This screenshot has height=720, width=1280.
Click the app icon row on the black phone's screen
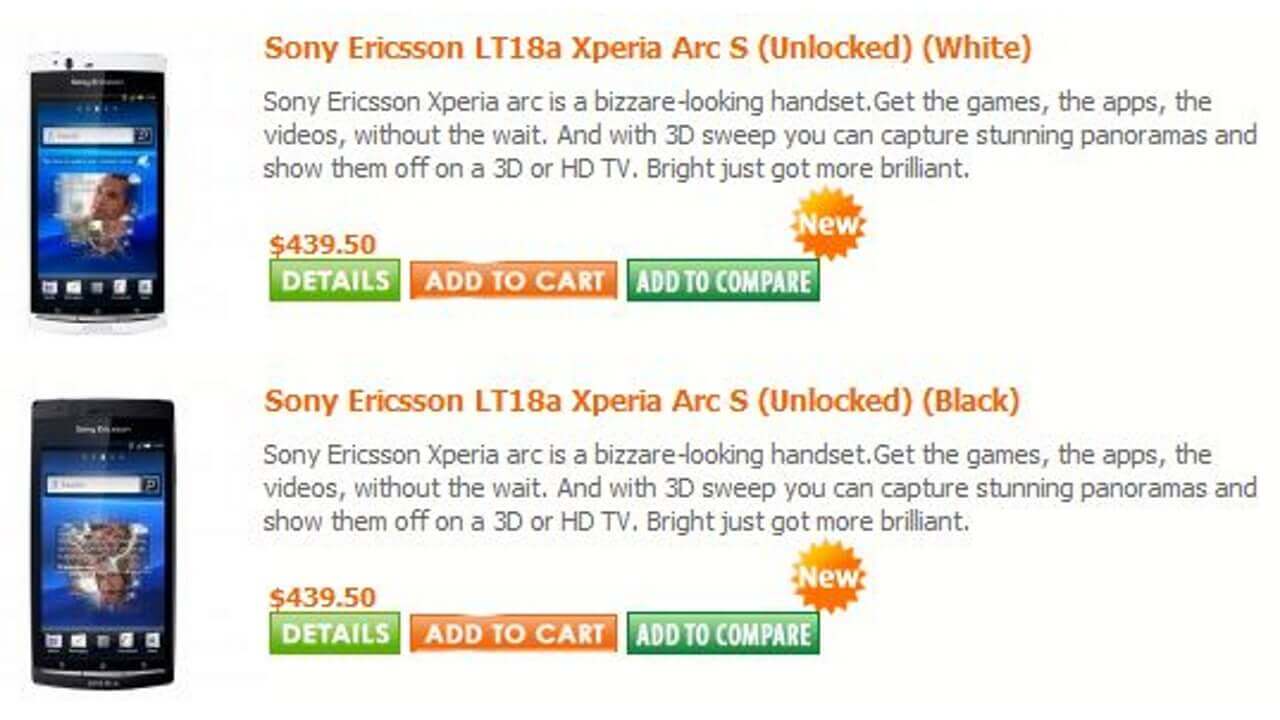(102, 640)
